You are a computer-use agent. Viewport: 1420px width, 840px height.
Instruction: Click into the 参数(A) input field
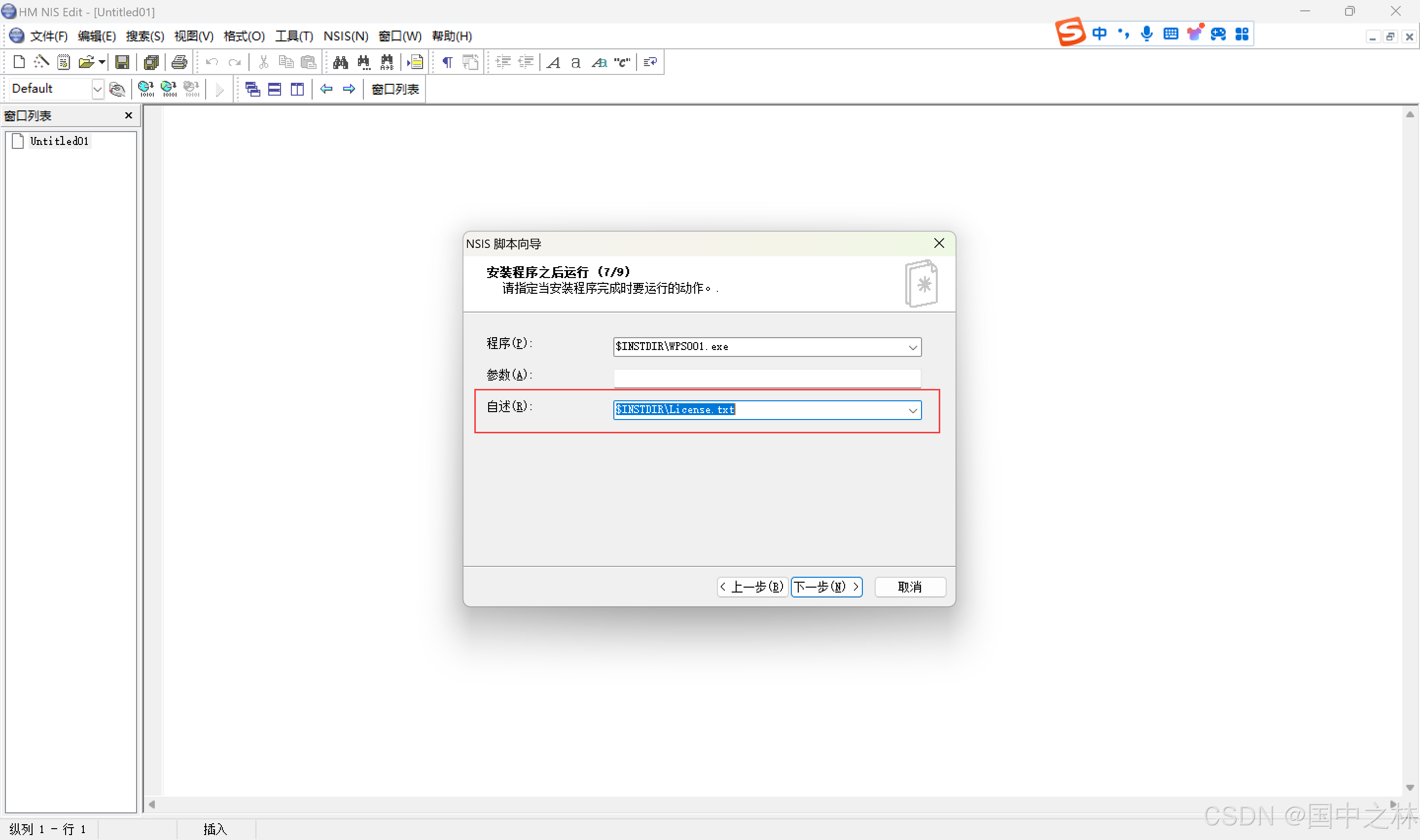click(767, 378)
